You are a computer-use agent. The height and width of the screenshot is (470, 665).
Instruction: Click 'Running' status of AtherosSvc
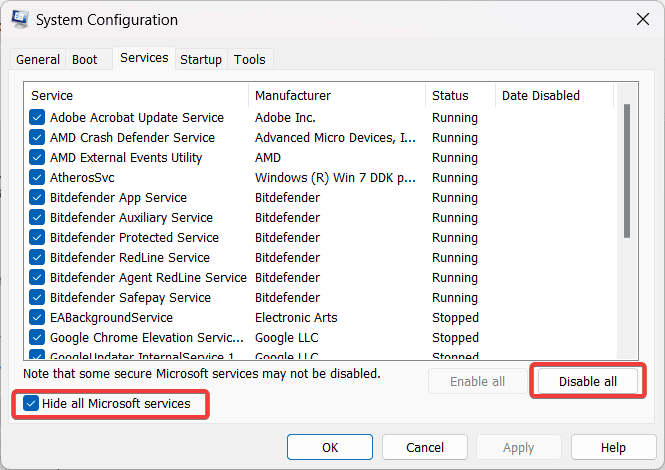[455, 177]
